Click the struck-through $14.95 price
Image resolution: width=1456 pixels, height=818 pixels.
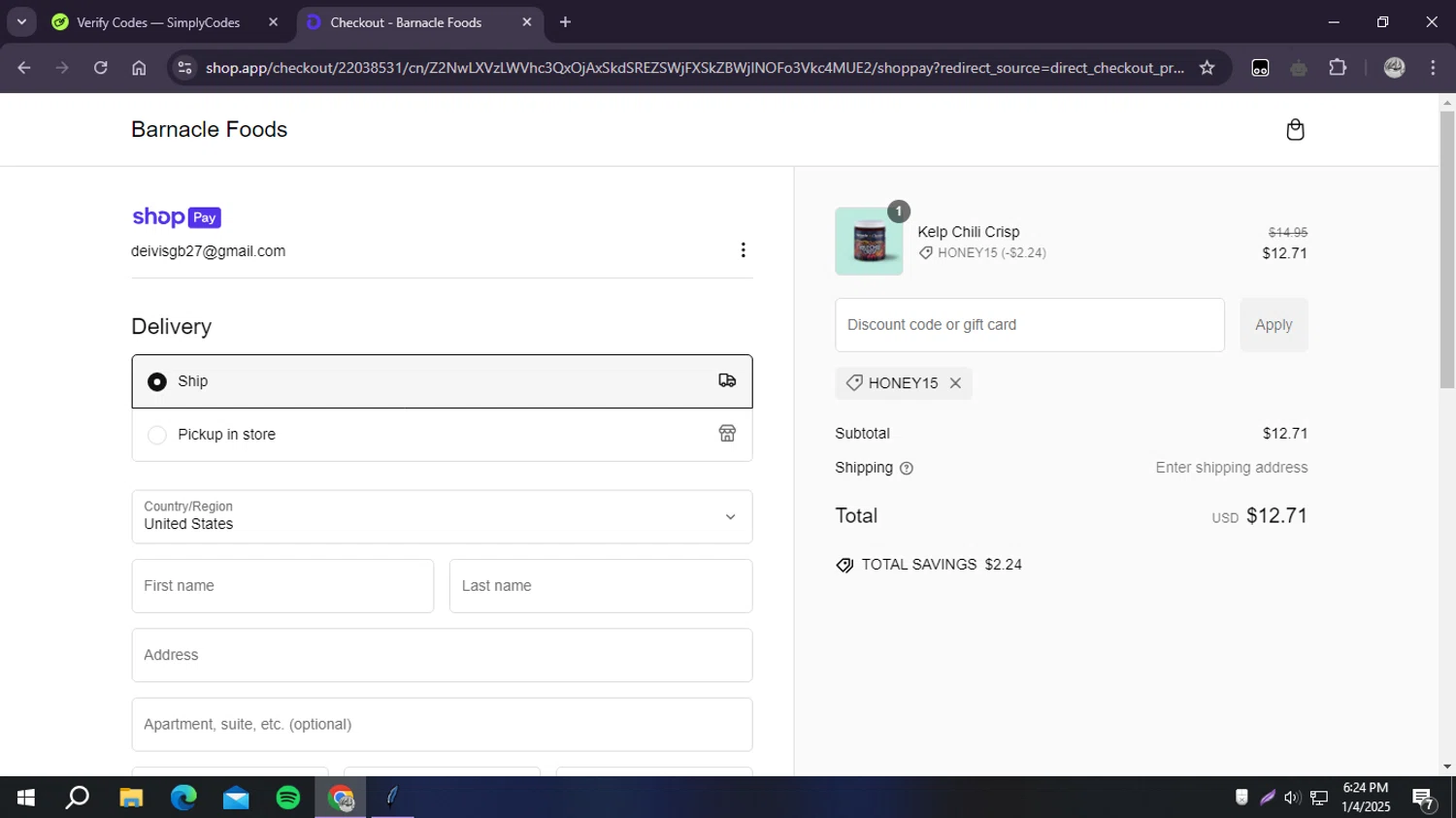[1288, 233]
